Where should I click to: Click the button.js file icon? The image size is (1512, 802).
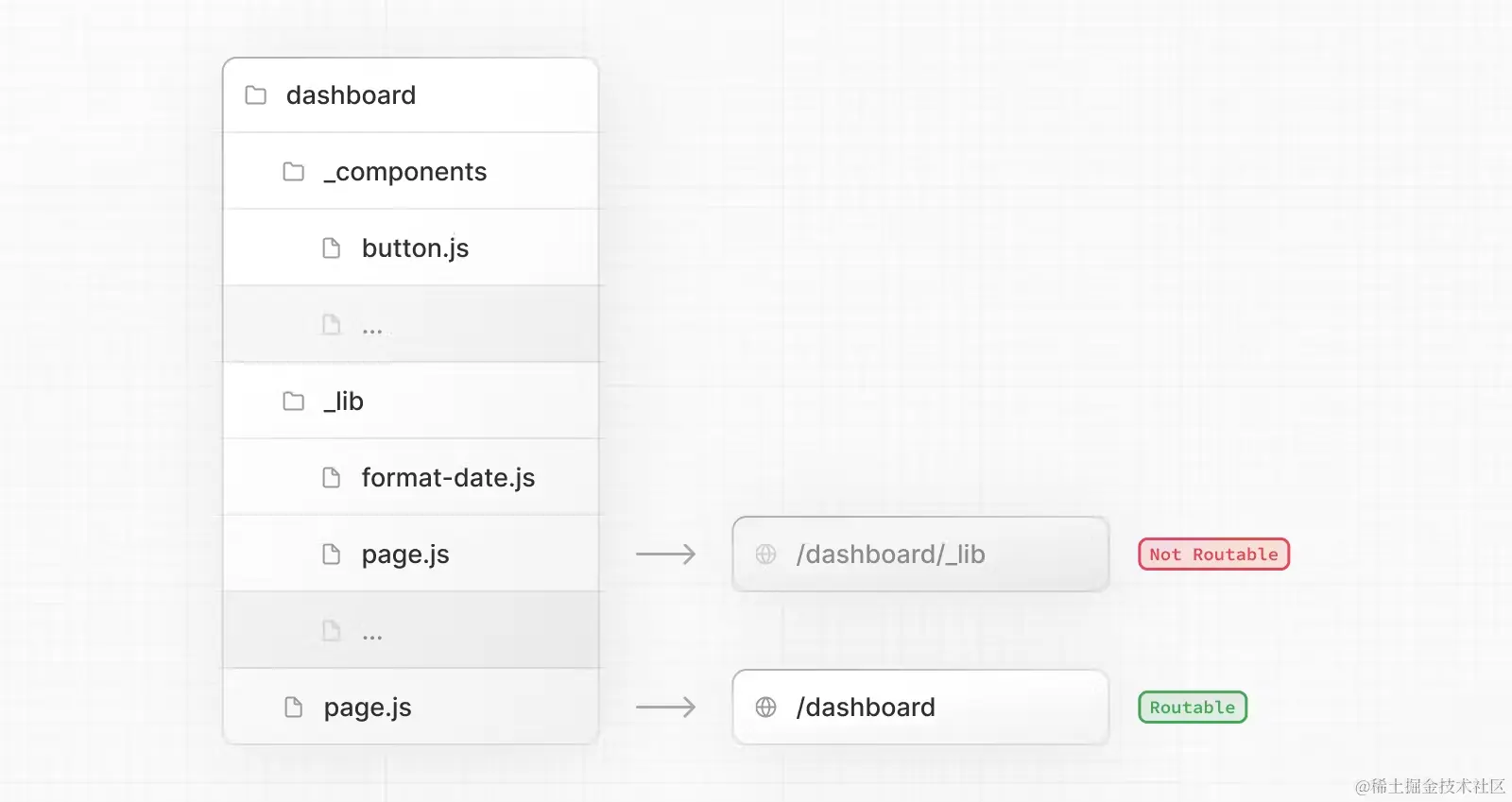(332, 248)
